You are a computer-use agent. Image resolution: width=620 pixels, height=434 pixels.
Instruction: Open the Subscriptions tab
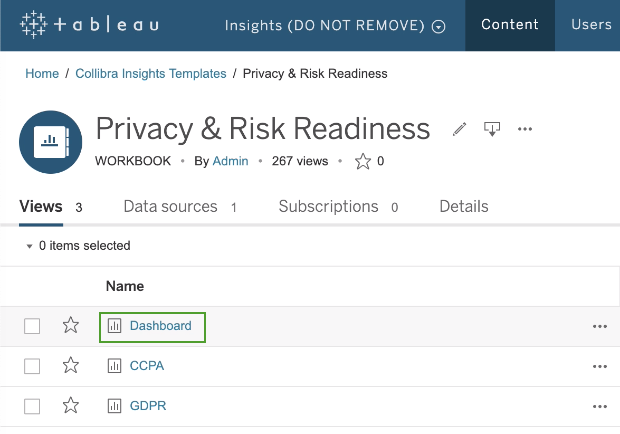tap(328, 207)
